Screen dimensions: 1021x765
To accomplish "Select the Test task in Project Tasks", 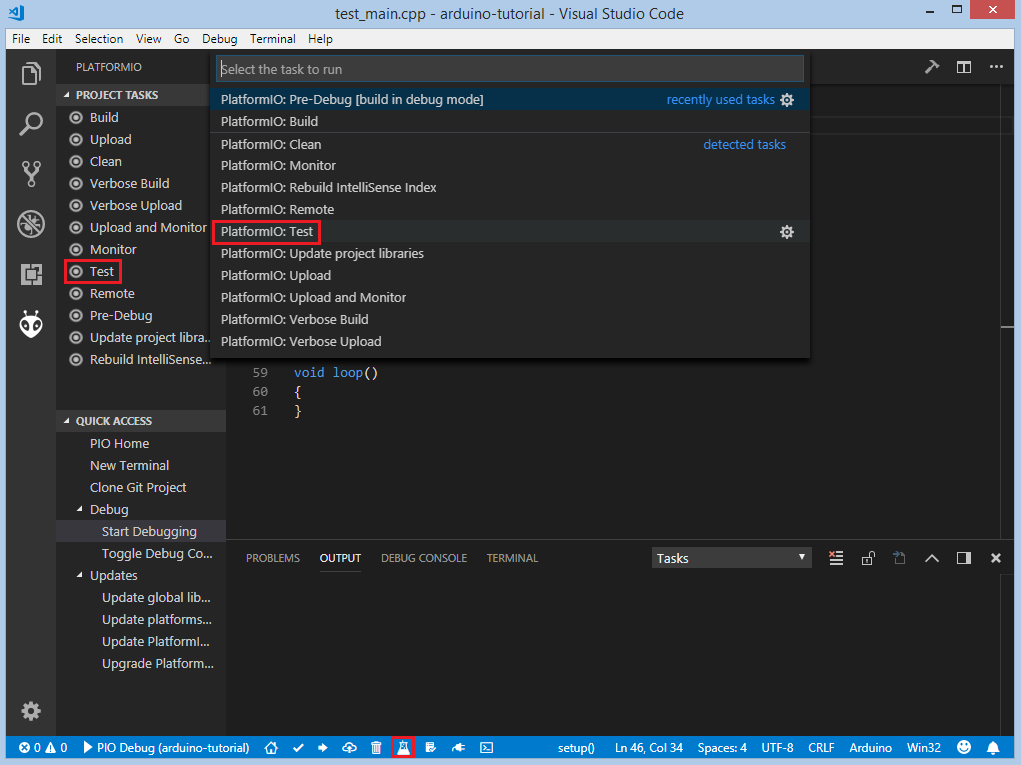I will click(102, 272).
